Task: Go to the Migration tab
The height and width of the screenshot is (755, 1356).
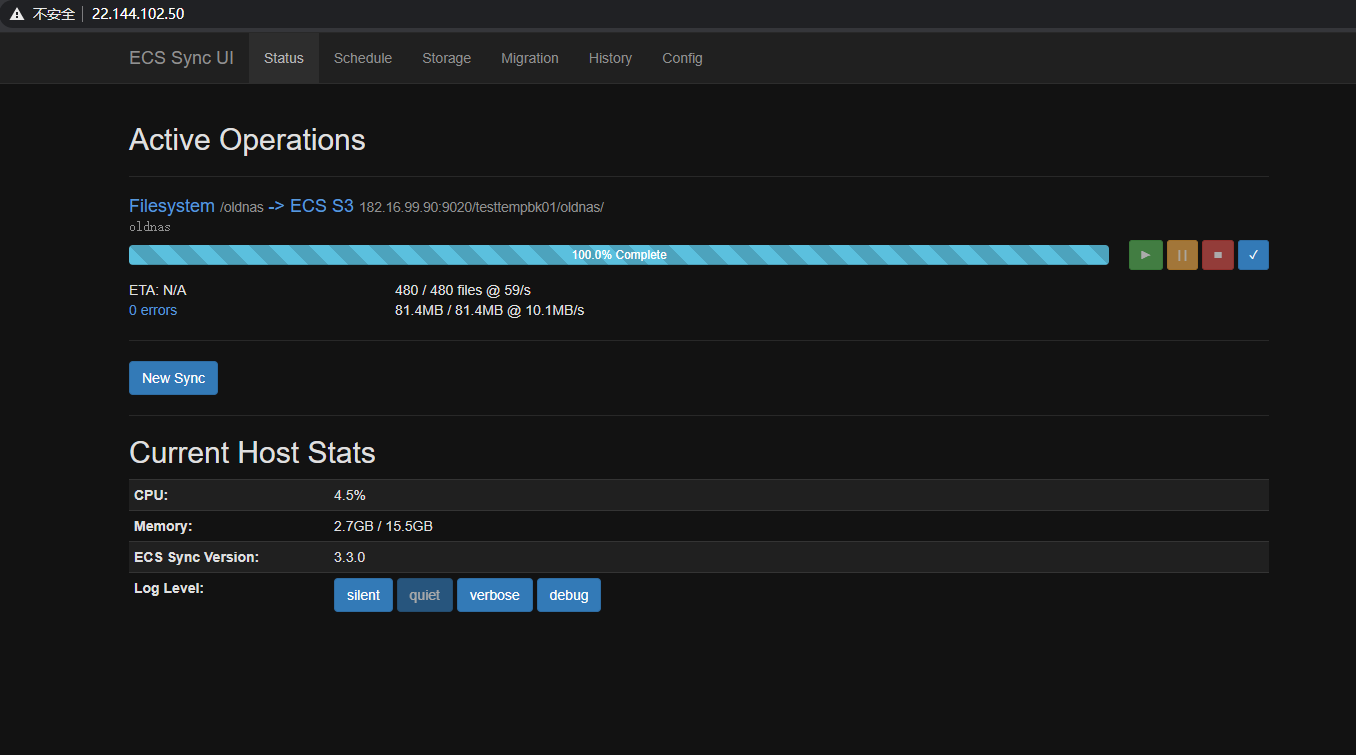Action: pyautogui.click(x=530, y=58)
